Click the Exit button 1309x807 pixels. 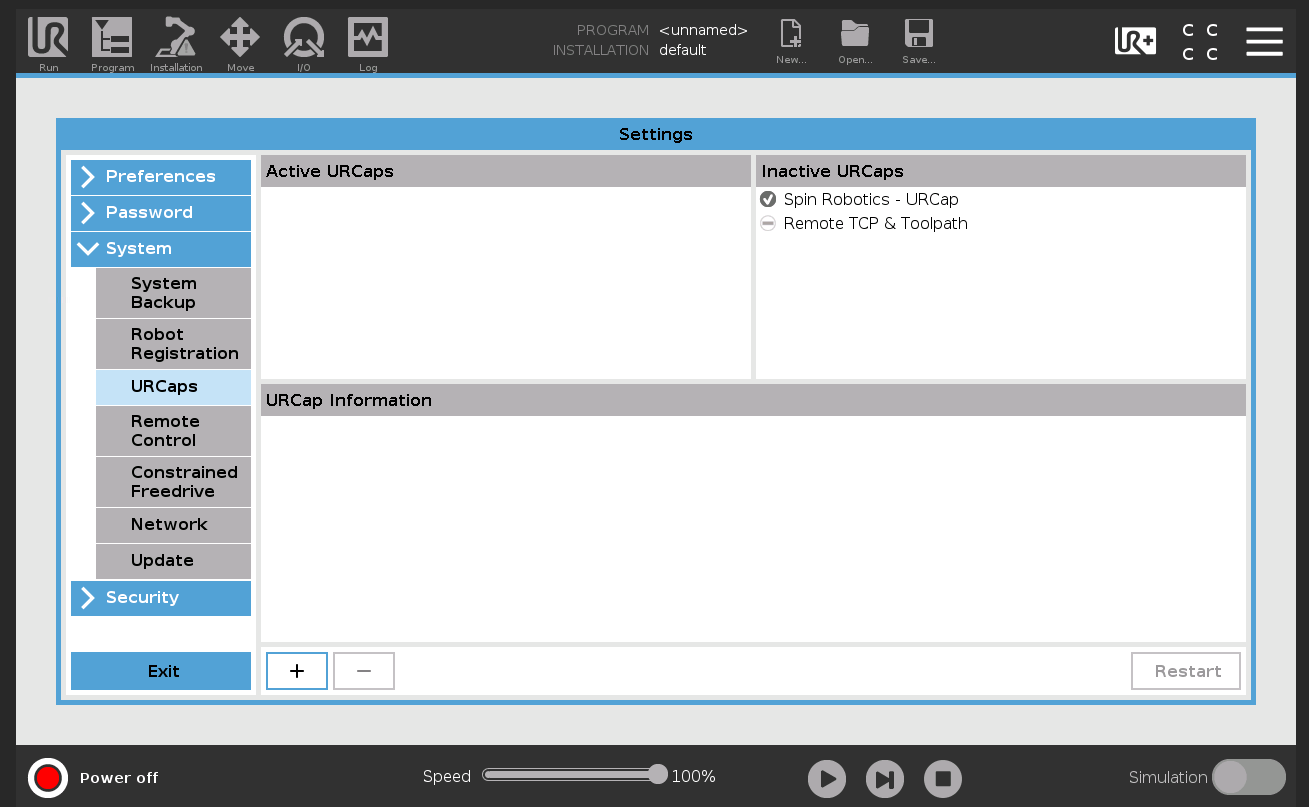(x=161, y=671)
